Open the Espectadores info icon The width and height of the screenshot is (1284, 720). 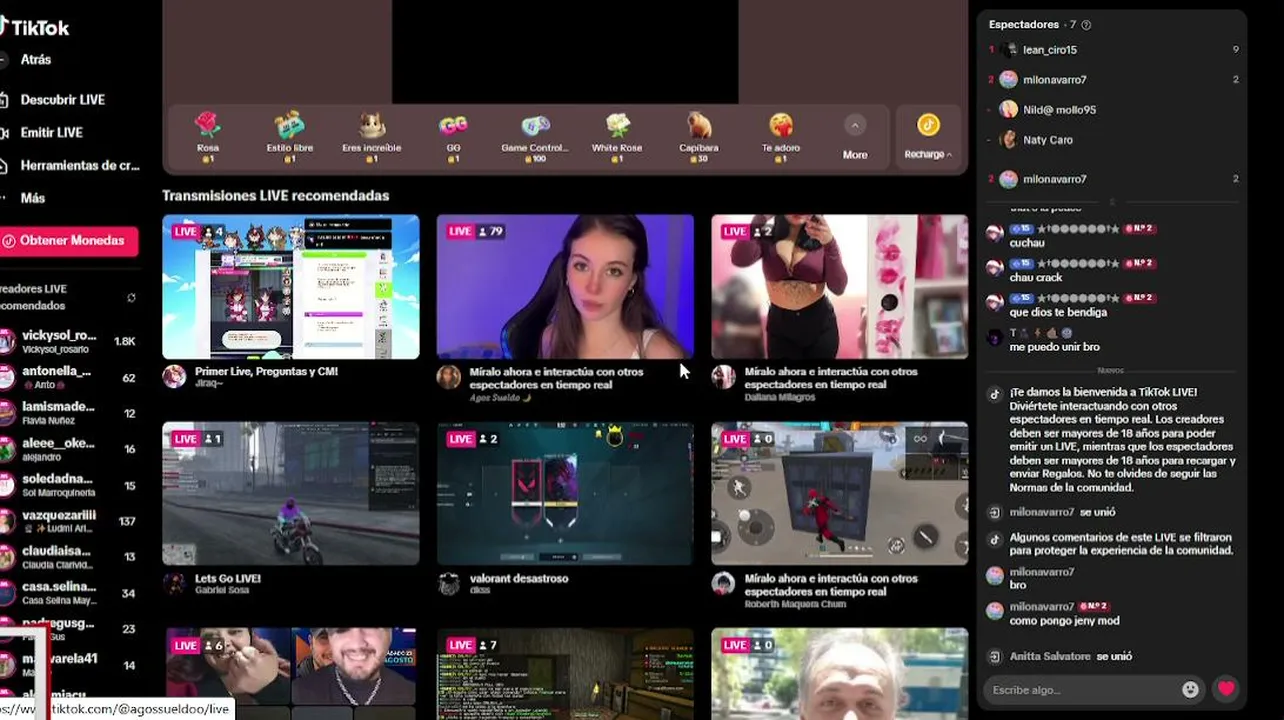tap(1086, 25)
